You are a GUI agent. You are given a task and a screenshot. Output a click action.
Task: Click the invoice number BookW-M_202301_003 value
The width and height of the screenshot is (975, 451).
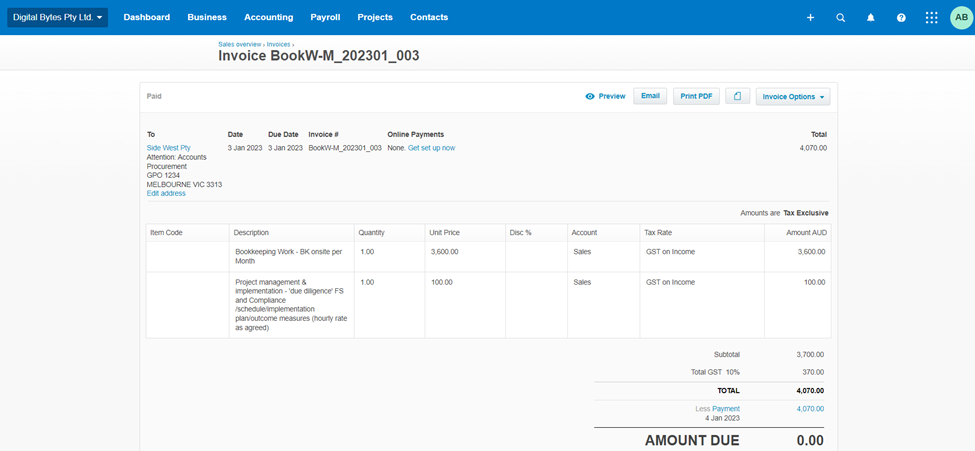tap(344, 148)
